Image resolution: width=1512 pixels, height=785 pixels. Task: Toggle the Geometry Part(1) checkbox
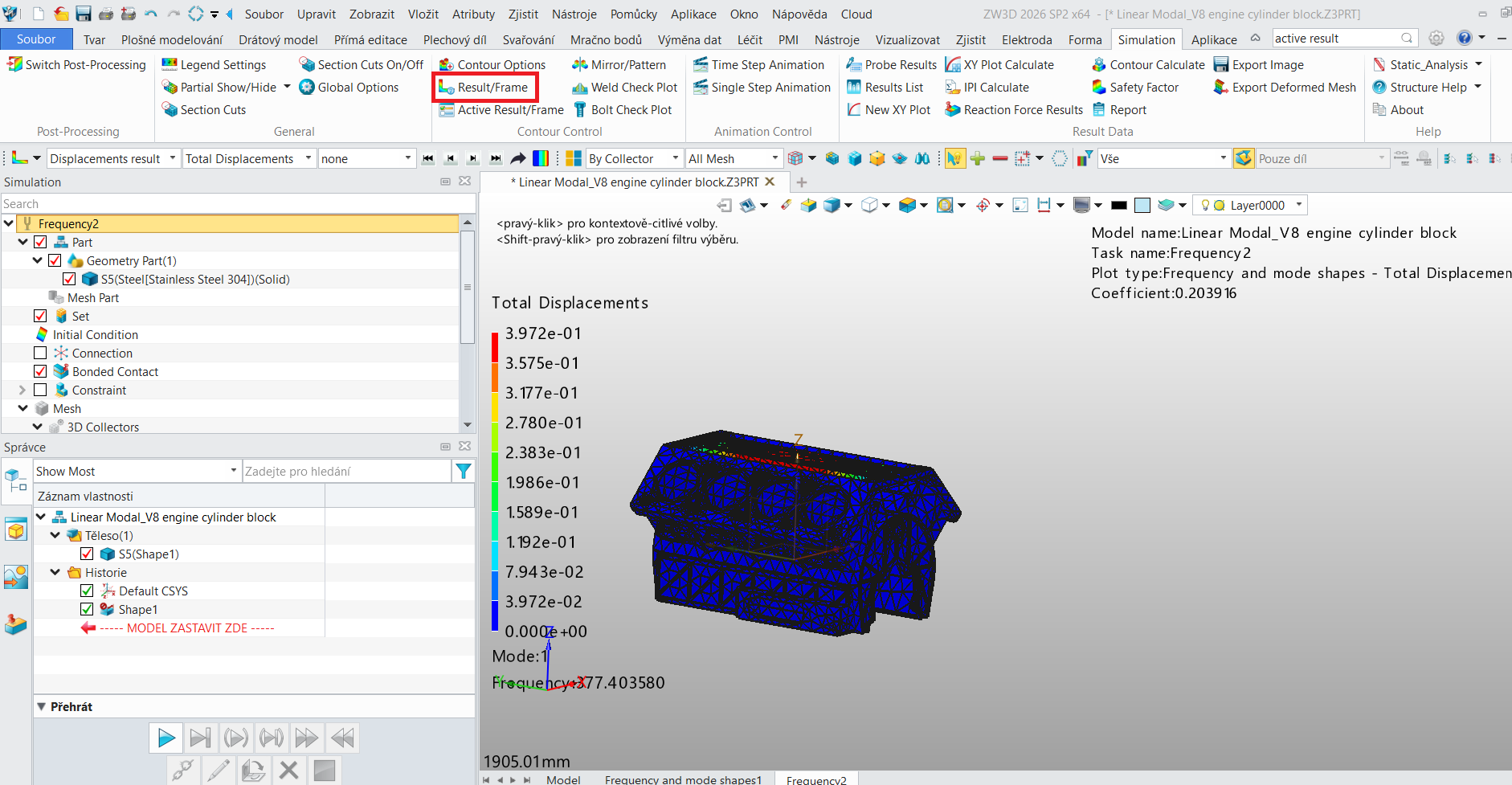55,261
